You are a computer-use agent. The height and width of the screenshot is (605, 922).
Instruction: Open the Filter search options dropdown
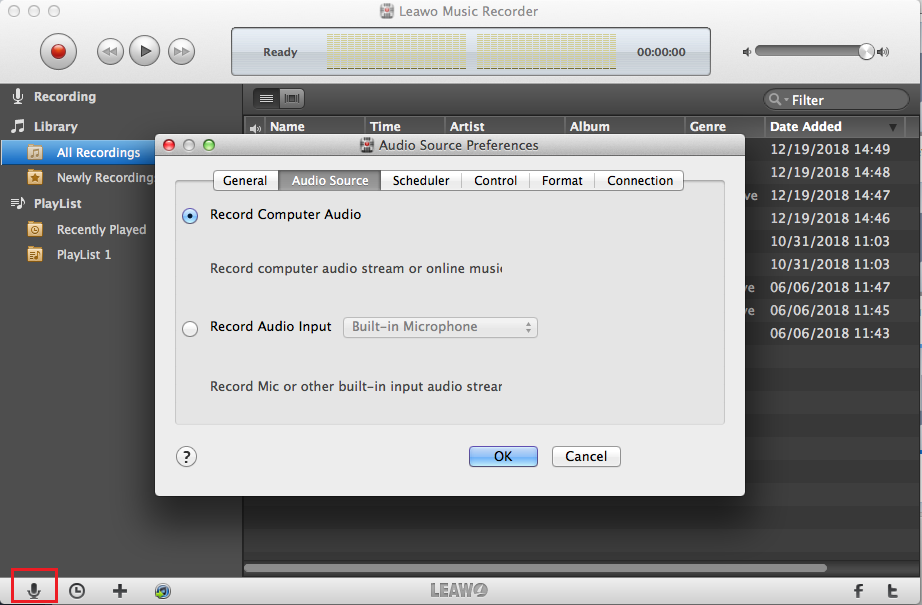coord(778,100)
